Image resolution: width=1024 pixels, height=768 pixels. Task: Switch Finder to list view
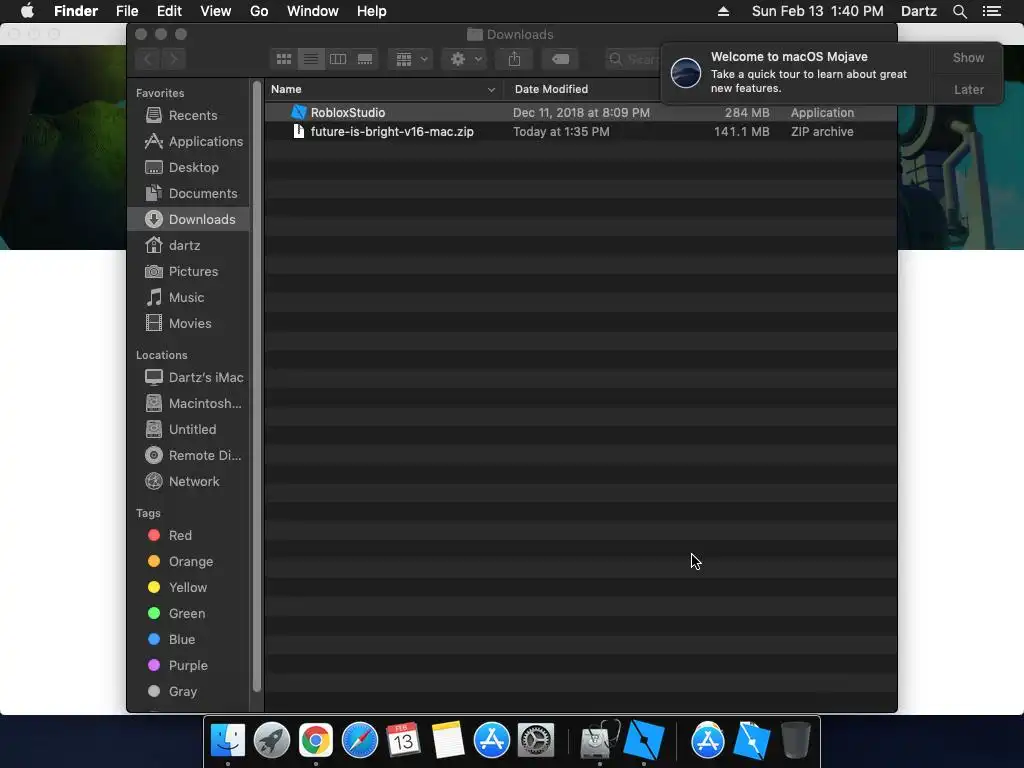[311, 59]
